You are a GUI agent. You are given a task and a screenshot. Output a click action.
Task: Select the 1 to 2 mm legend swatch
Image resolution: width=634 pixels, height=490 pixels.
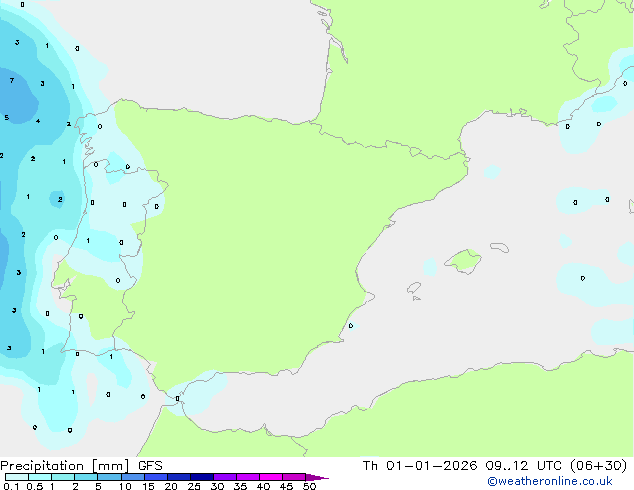coord(63,477)
